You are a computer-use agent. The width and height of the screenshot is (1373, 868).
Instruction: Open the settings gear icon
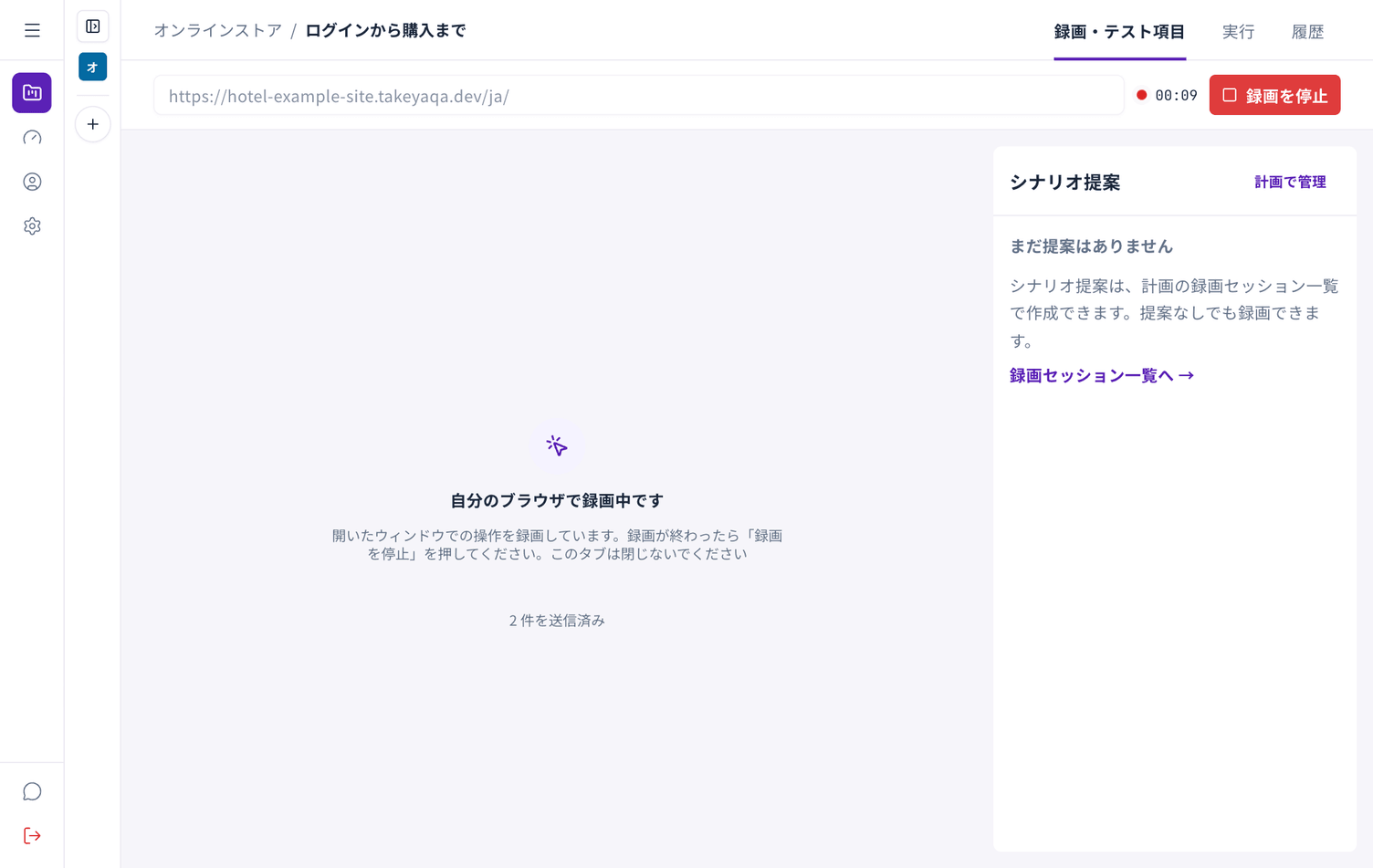pyautogui.click(x=32, y=226)
